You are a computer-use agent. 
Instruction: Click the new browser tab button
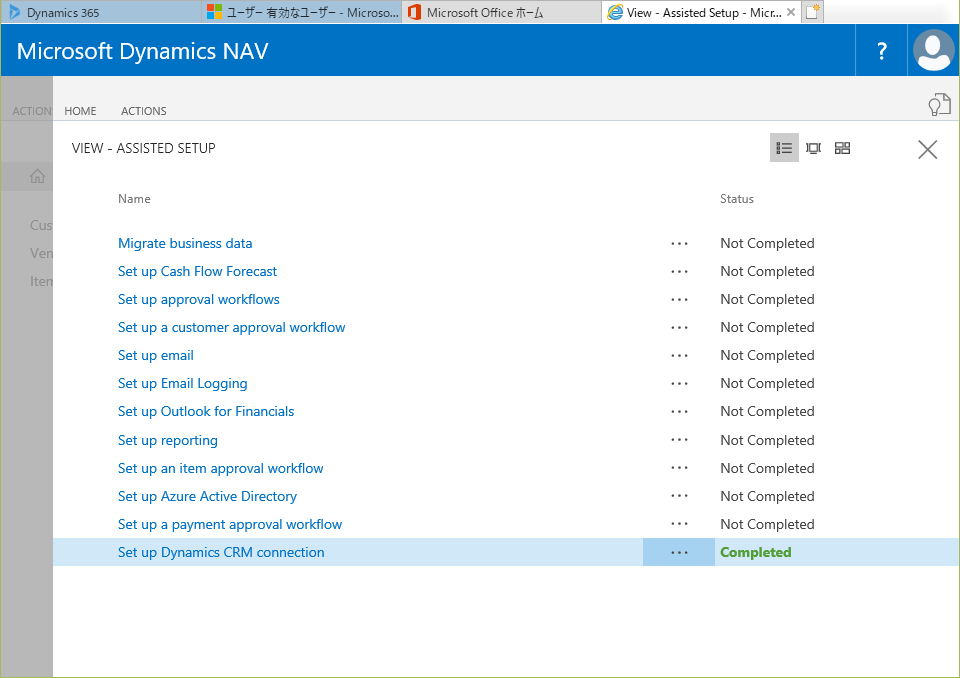point(812,12)
